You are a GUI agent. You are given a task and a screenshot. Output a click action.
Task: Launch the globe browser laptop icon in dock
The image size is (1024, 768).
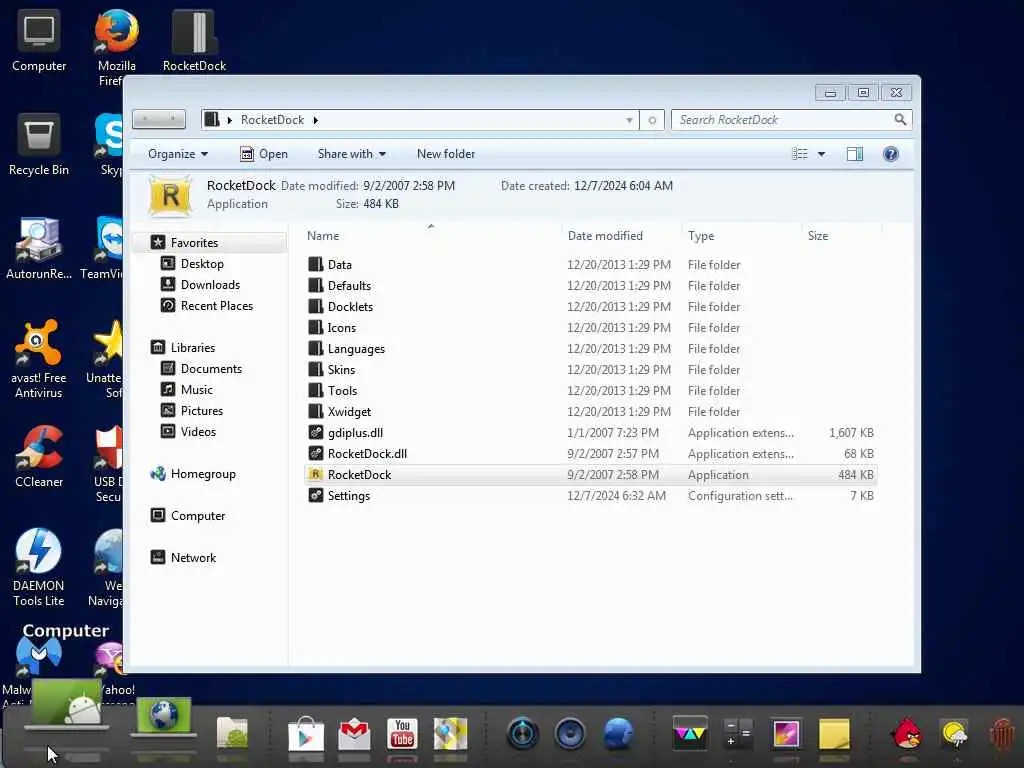pyautogui.click(x=163, y=716)
